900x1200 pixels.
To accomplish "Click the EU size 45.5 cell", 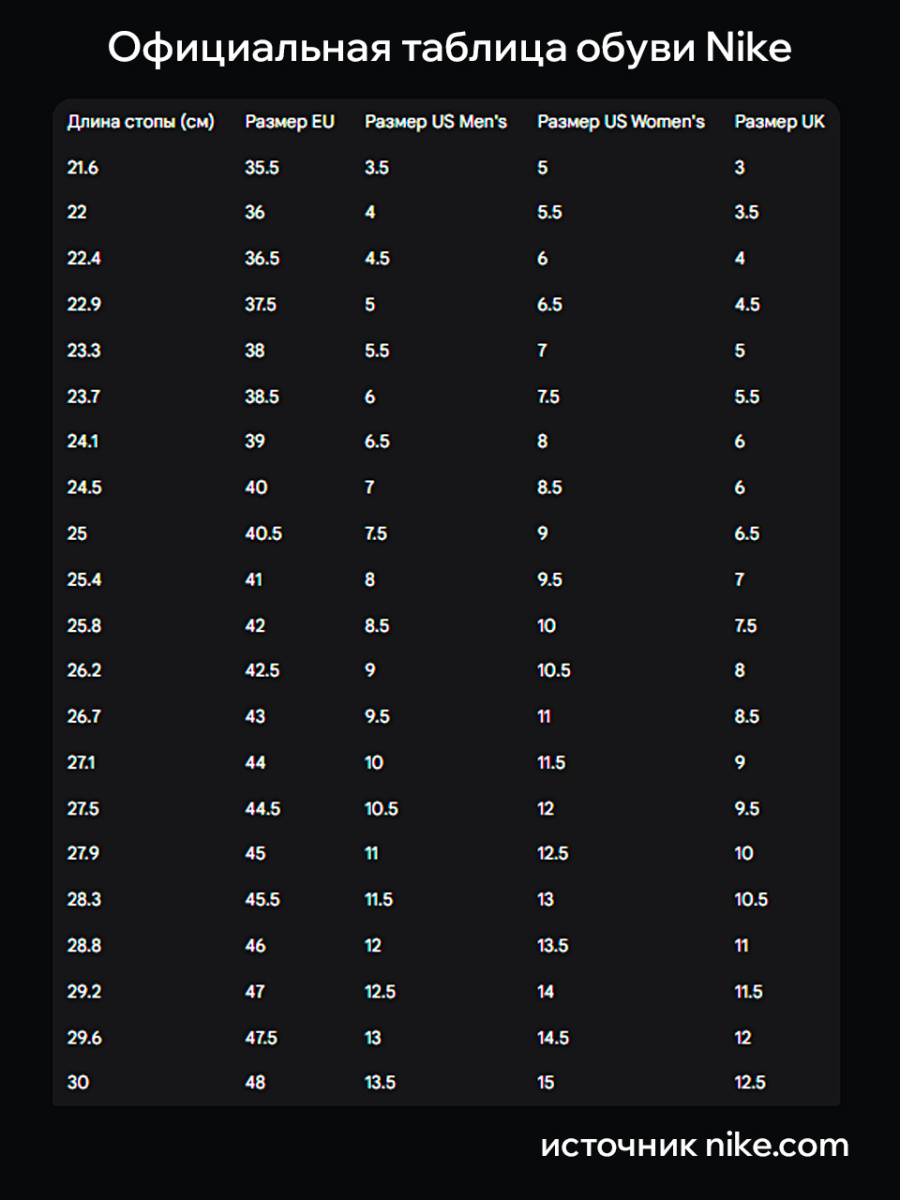I will pos(262,900).
